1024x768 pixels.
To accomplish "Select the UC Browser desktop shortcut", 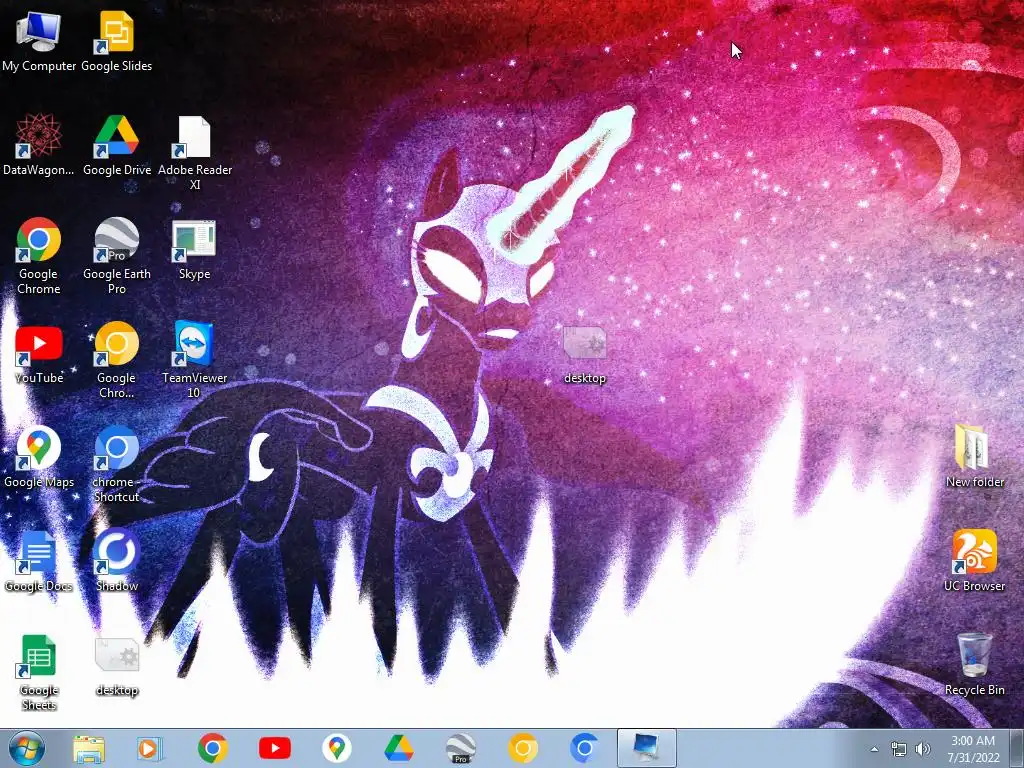I will pyautogui.click(x=974, y=562).
